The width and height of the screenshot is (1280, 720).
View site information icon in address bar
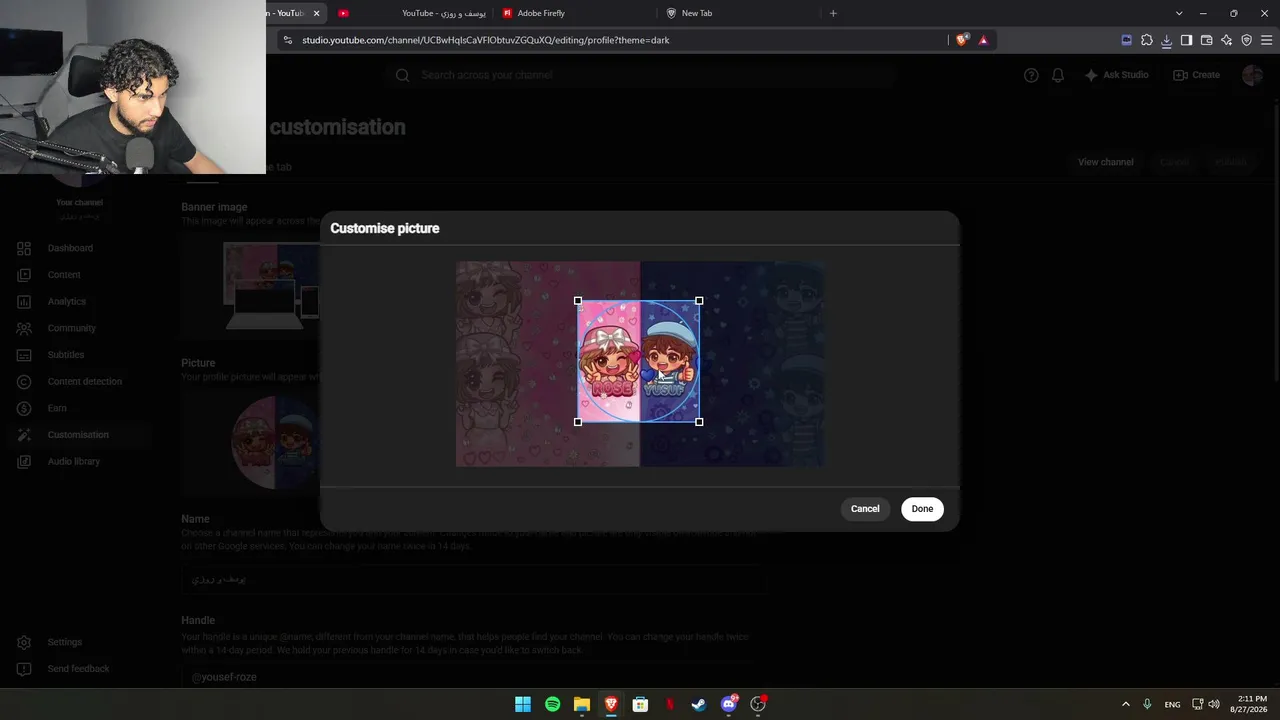(288, 40)
